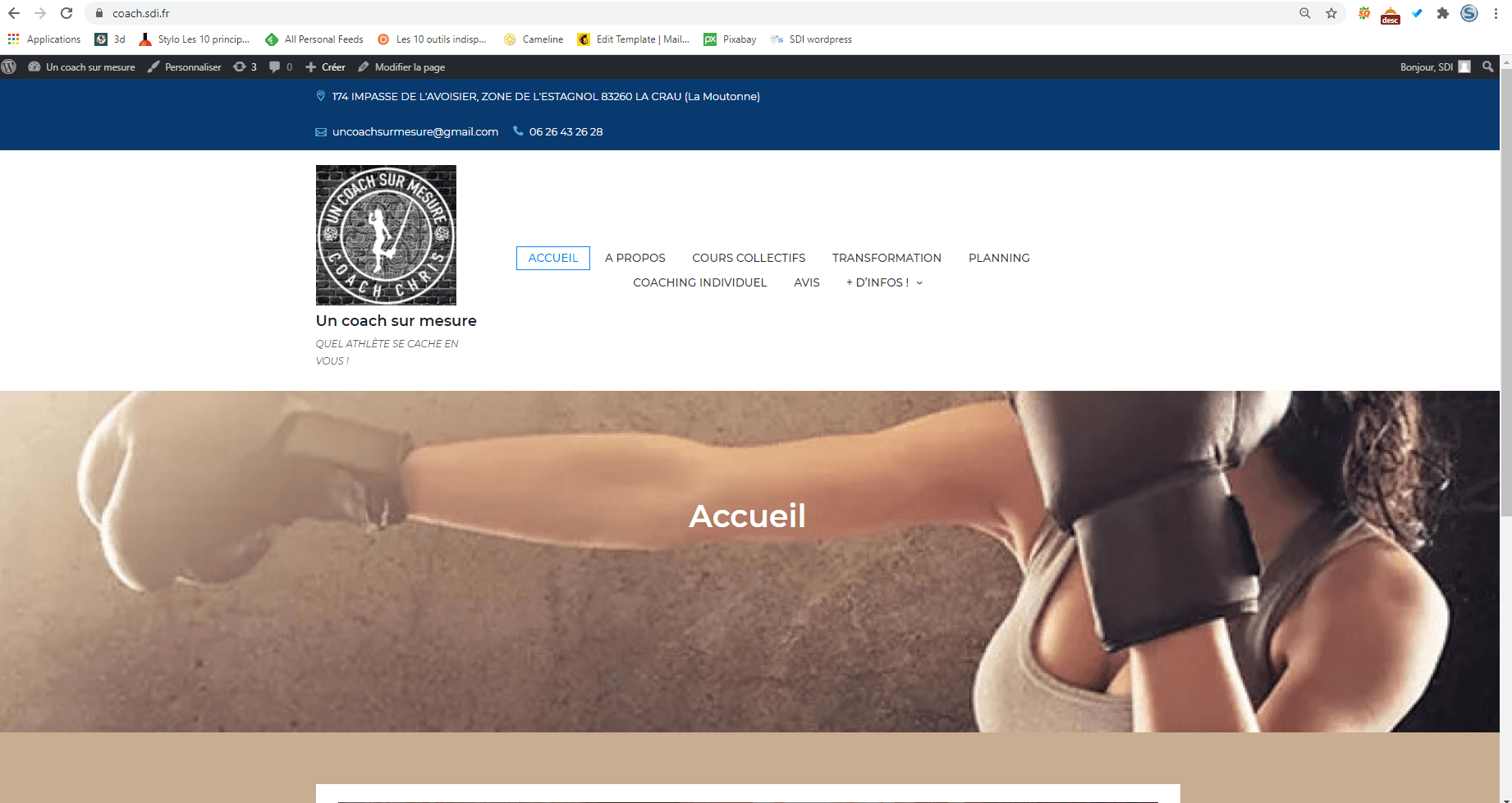
Task: Open the Cameline bookmark
Action: point(534,39)
